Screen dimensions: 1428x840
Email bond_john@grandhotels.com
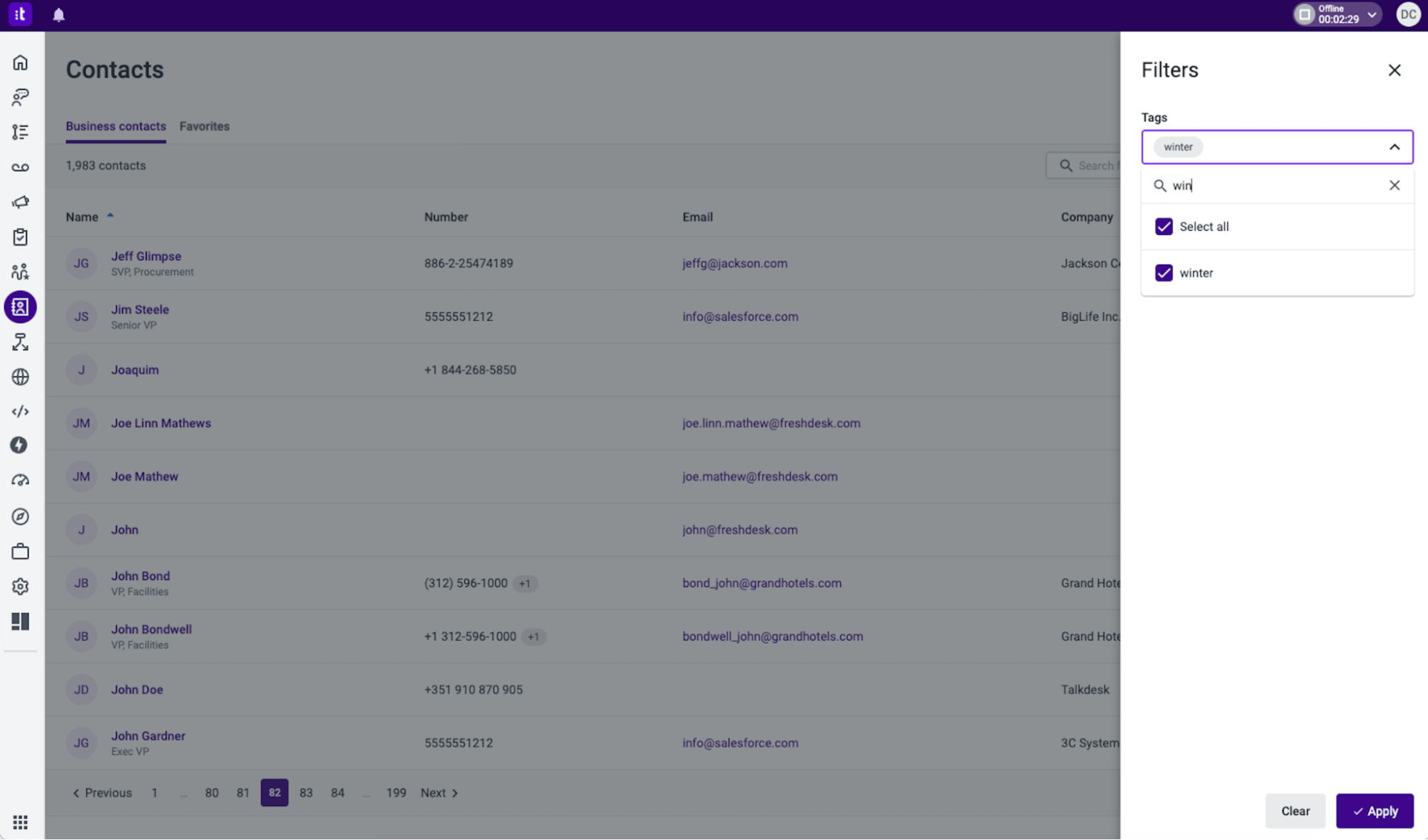pos(762,583)
